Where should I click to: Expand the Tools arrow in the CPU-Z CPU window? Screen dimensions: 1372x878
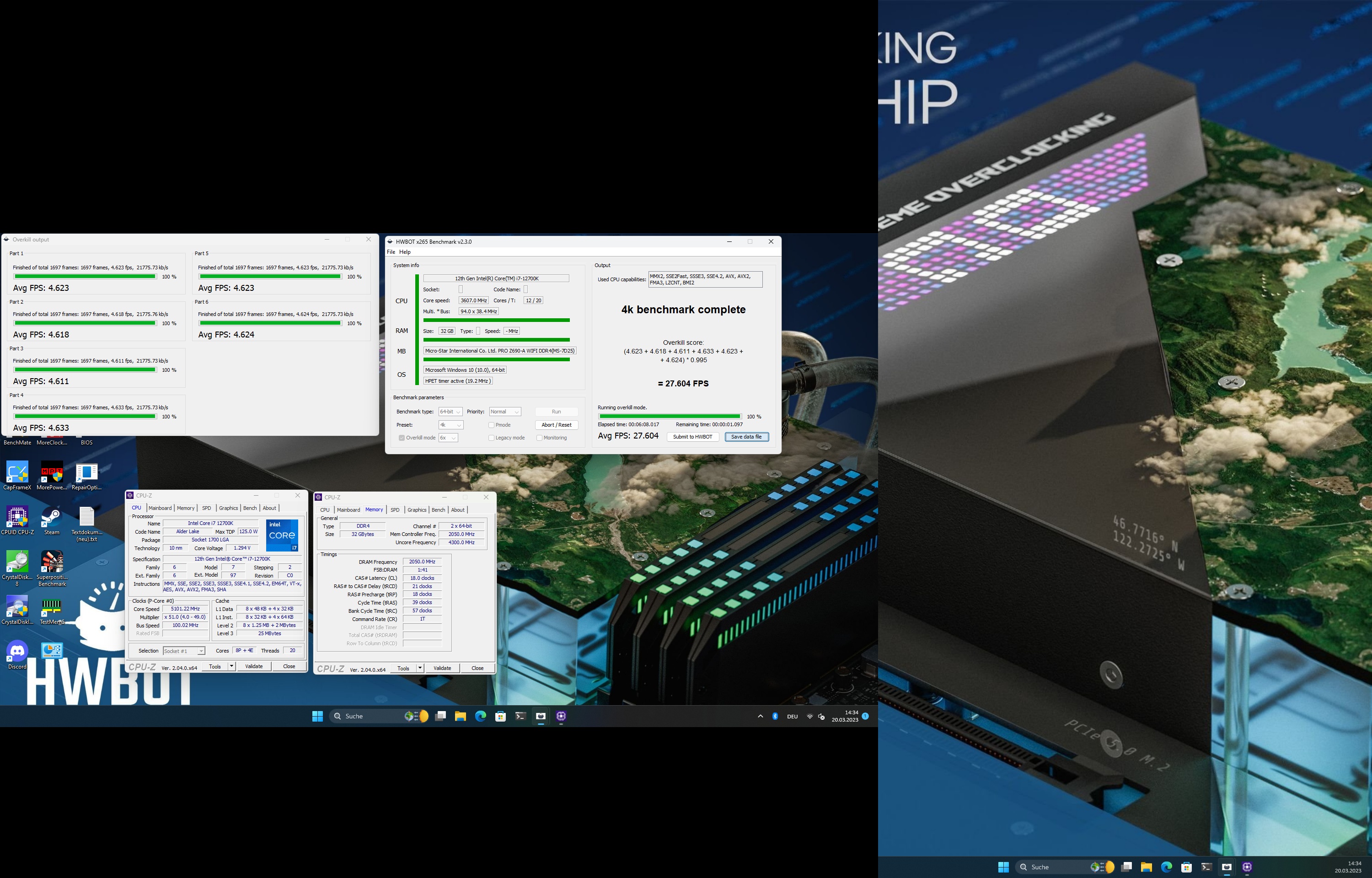tap(231, 666)
